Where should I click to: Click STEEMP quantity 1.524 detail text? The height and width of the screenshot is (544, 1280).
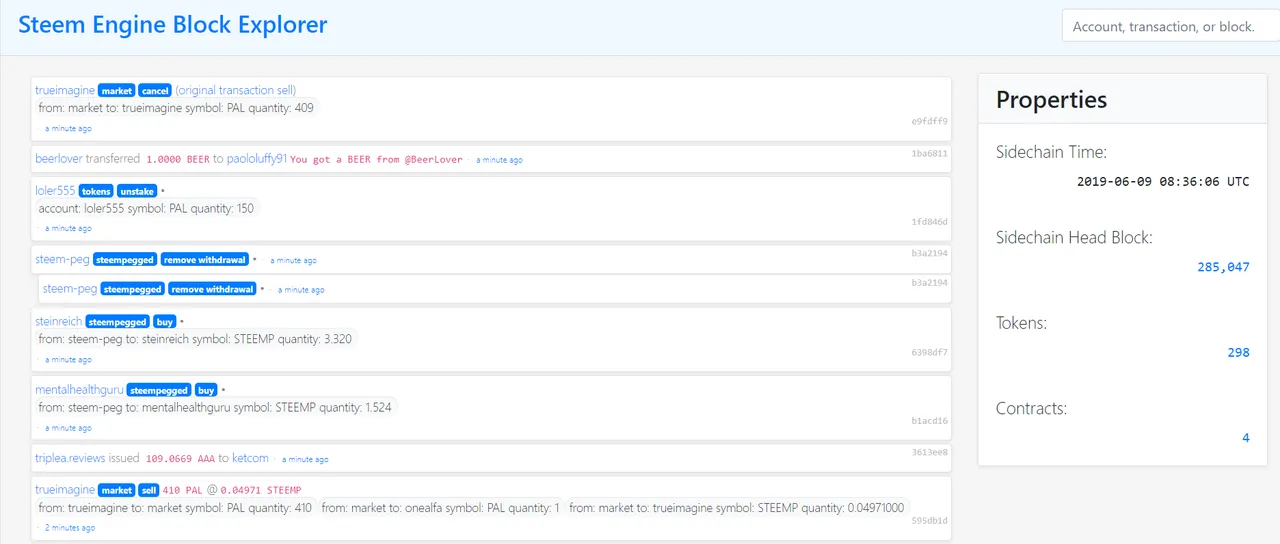pyautogui.click(x=216, y=407)
